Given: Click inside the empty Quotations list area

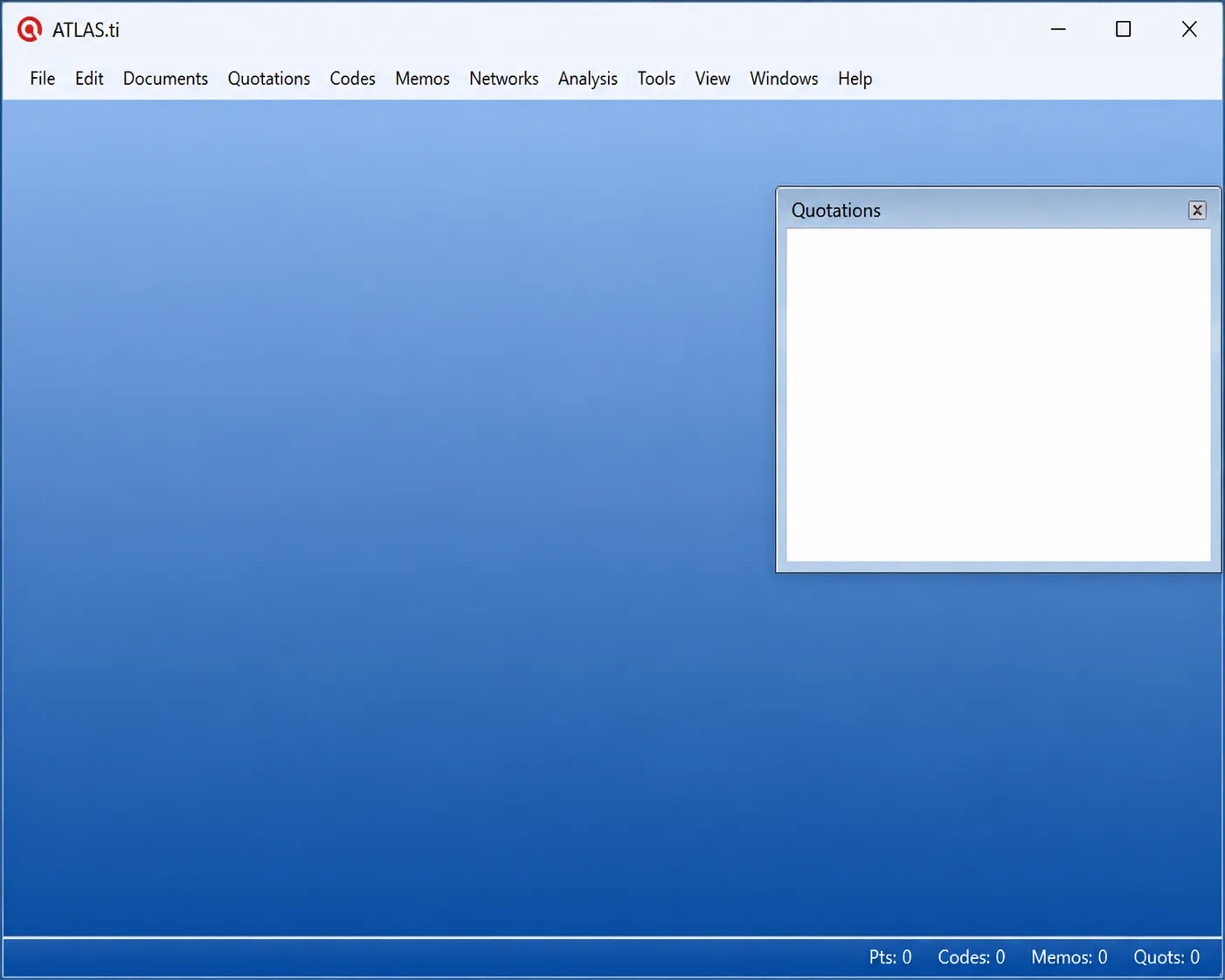Looking at the screenshot, I should coord(999,395).
